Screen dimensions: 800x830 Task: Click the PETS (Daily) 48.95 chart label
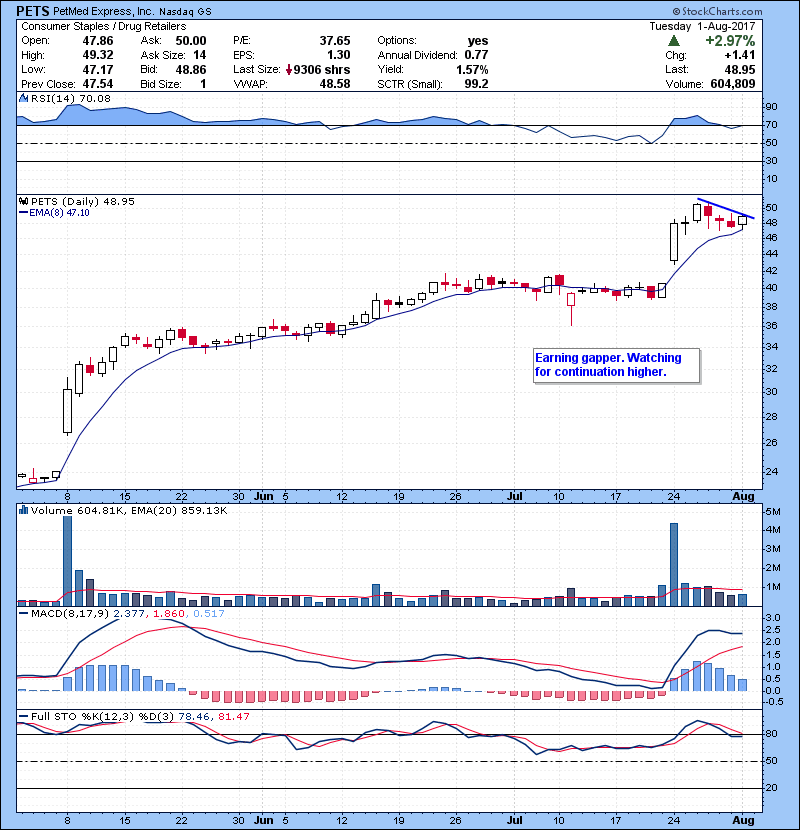point(83,202)
